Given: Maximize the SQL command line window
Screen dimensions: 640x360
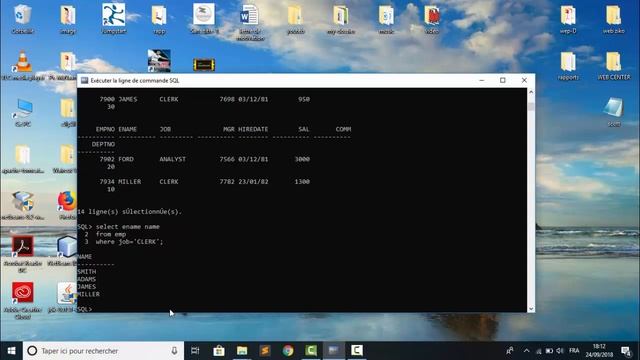Looking at the screenshot, I should click(x=503, y=80).
